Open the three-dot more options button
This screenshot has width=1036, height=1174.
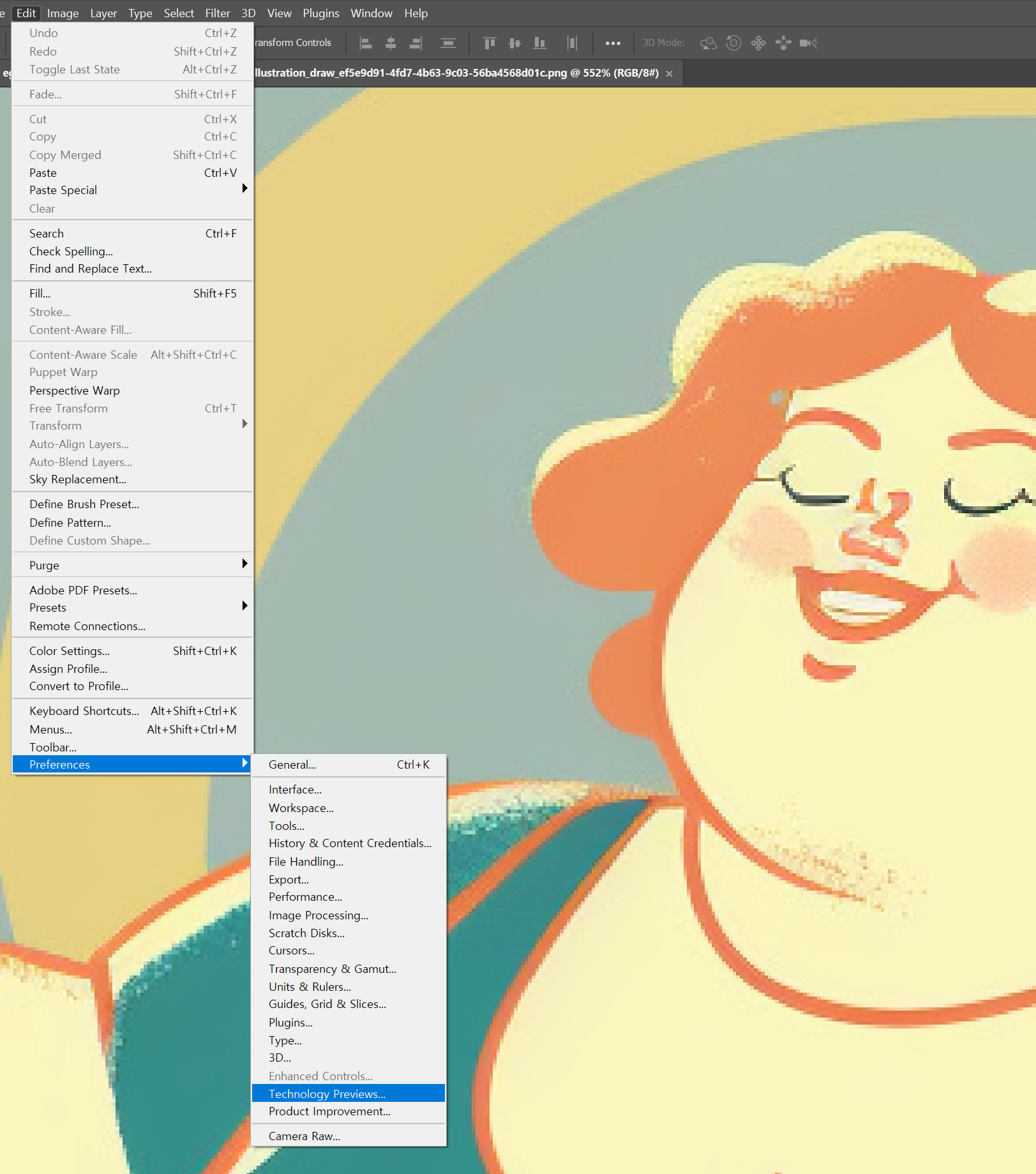(x=613, y=43)
